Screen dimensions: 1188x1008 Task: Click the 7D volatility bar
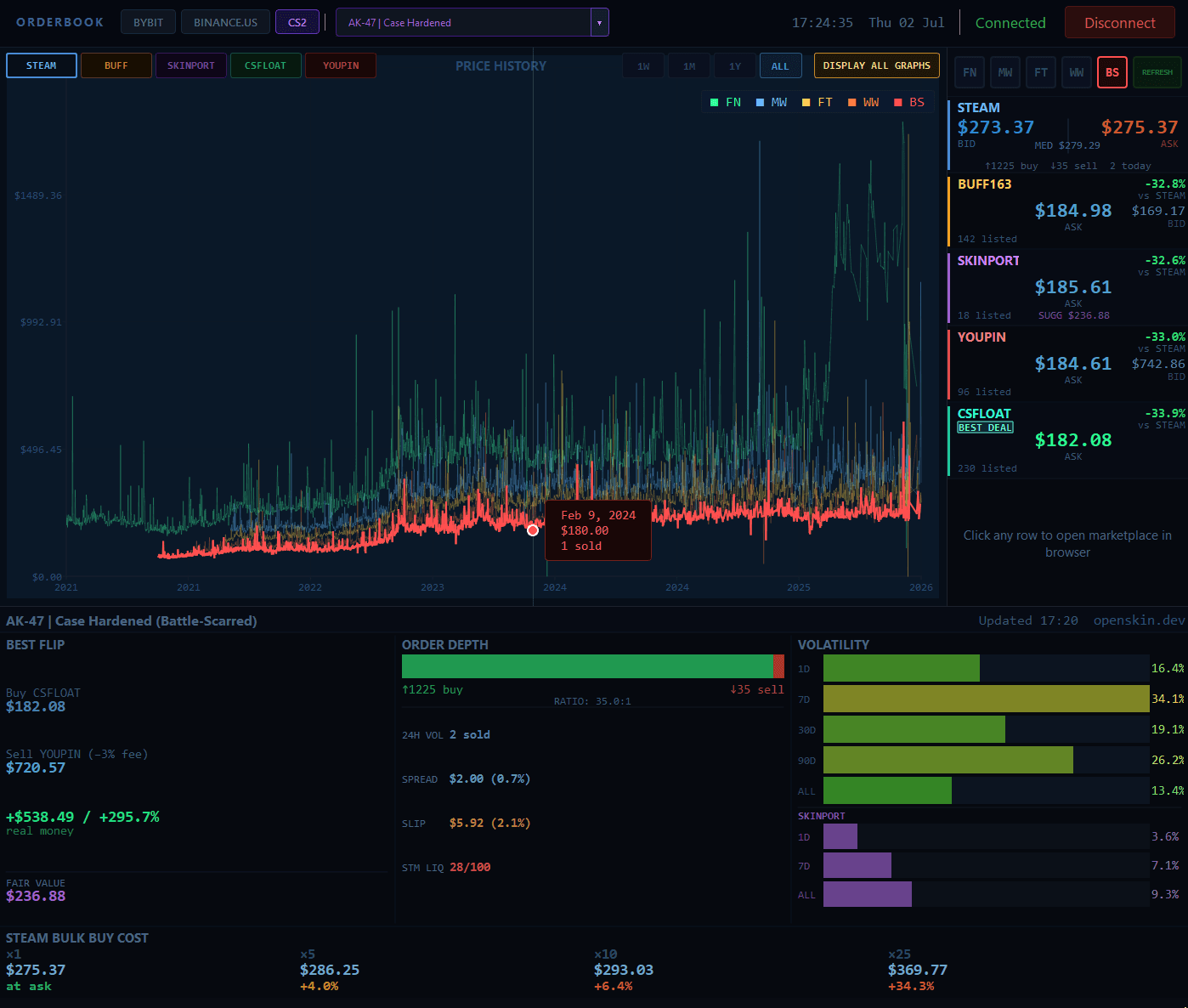pyautogui.click(x=987, y=699)
